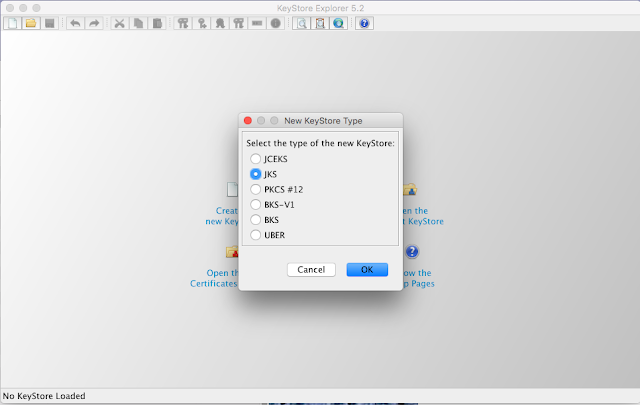
Task: Choose the PKCS #12 keystore type
Action: 256,189
